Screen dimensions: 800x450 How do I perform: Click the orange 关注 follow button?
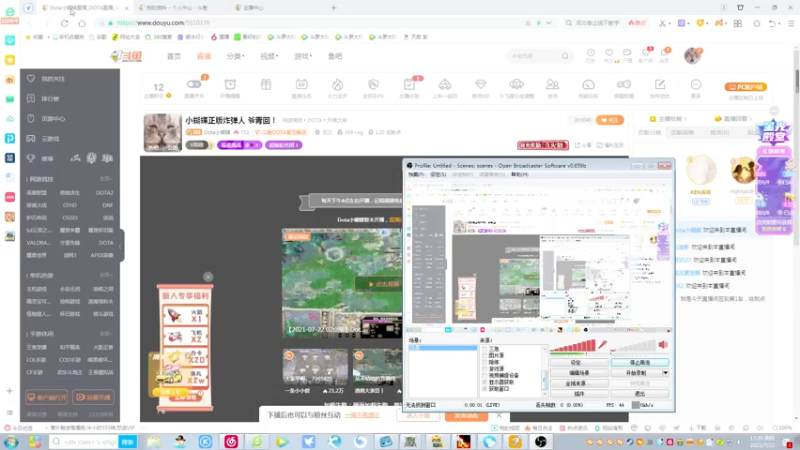point(610,120)
